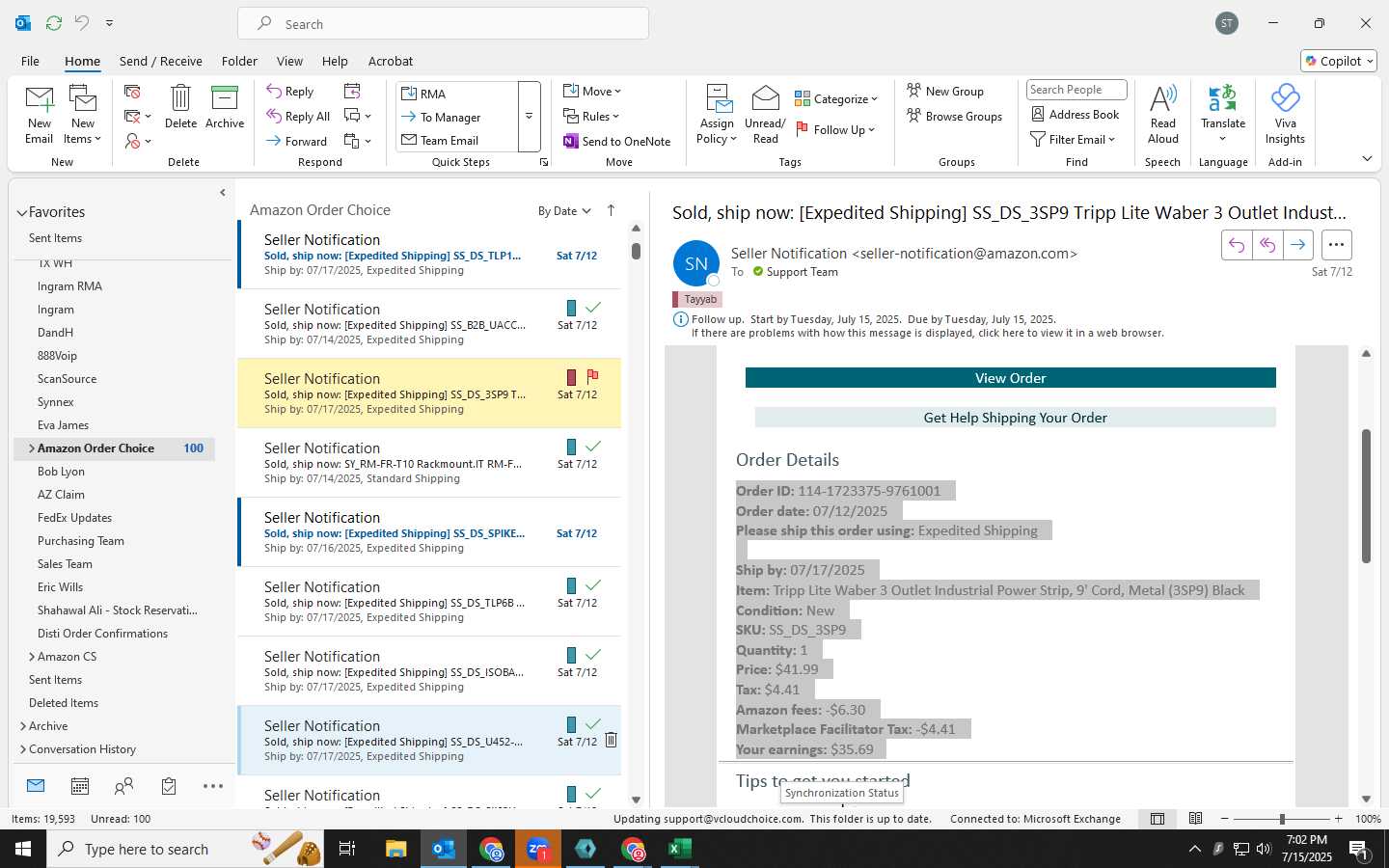Click reading pane Forward arrow

click(x=1298, y=245)
